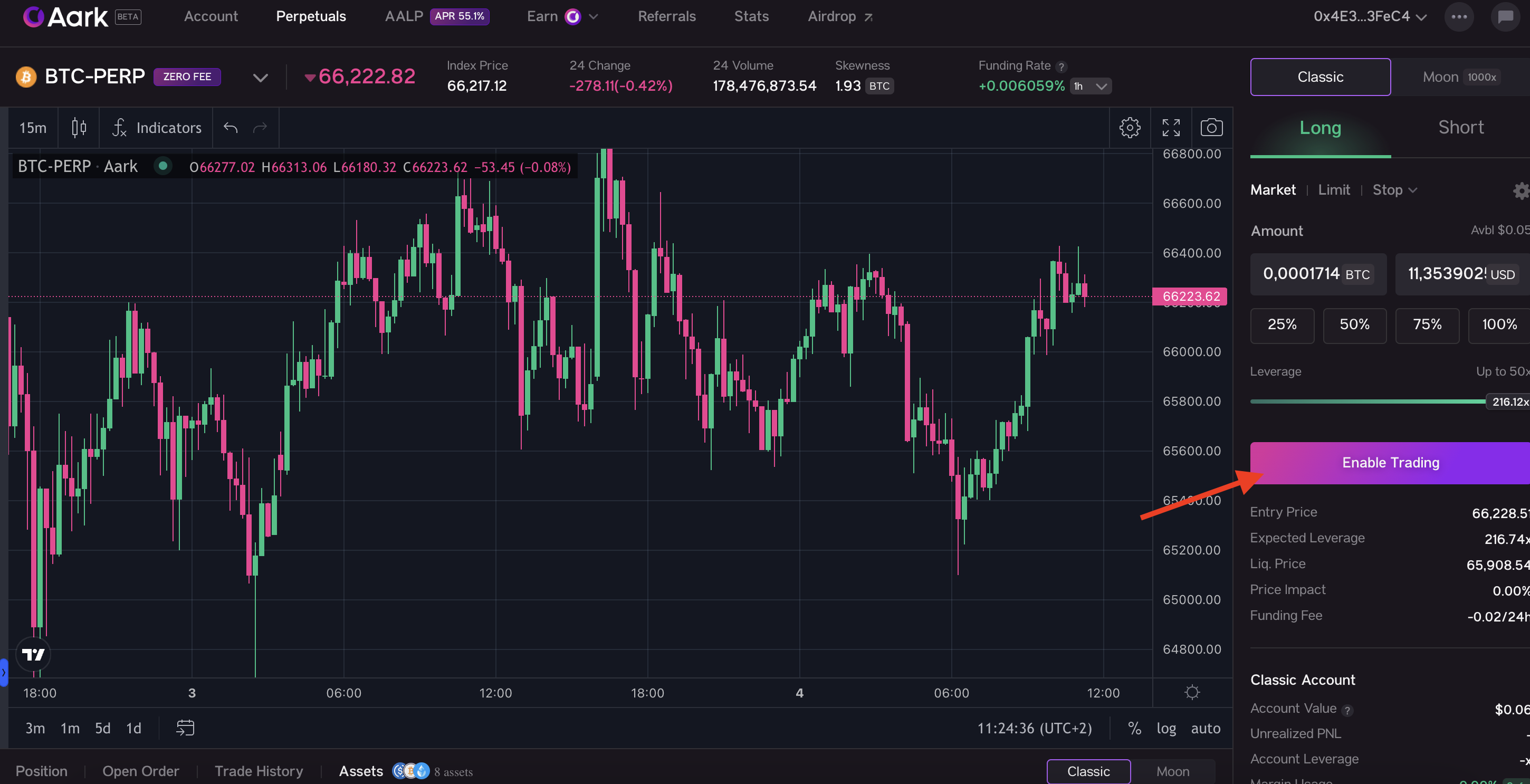Switch trade panel to Moon 1000x mode
The width and height of the screenshot is (1530, 784).
click(1460, 77)
